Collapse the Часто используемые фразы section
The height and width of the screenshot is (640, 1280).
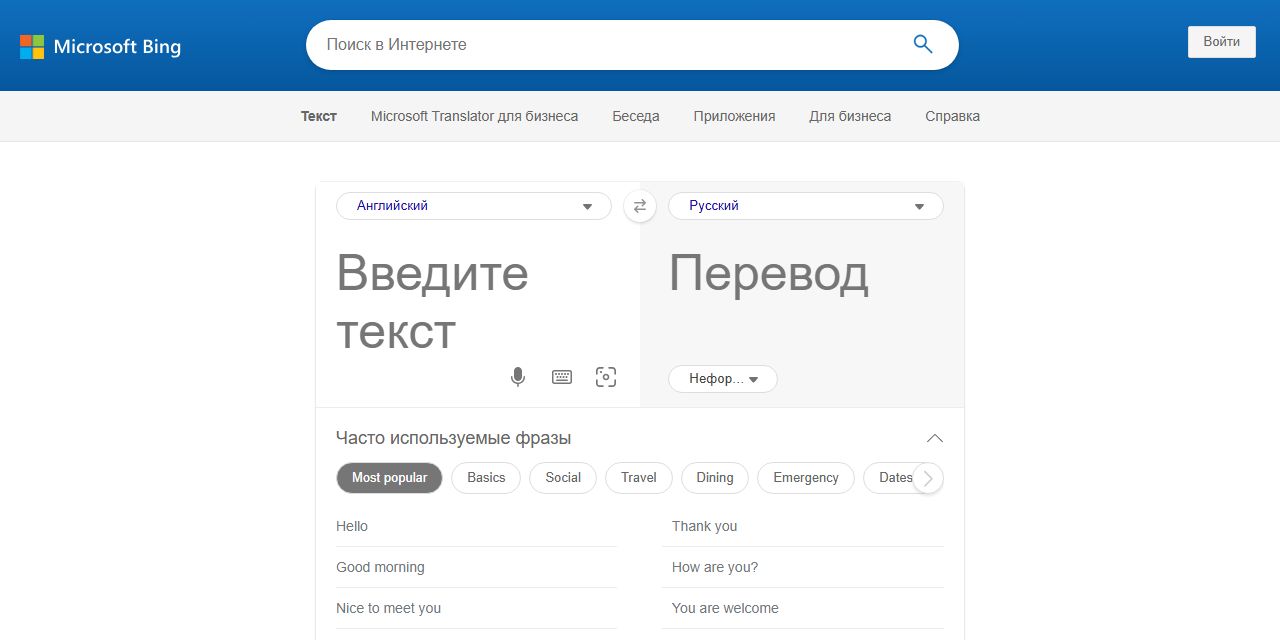[x=935, y=438]
